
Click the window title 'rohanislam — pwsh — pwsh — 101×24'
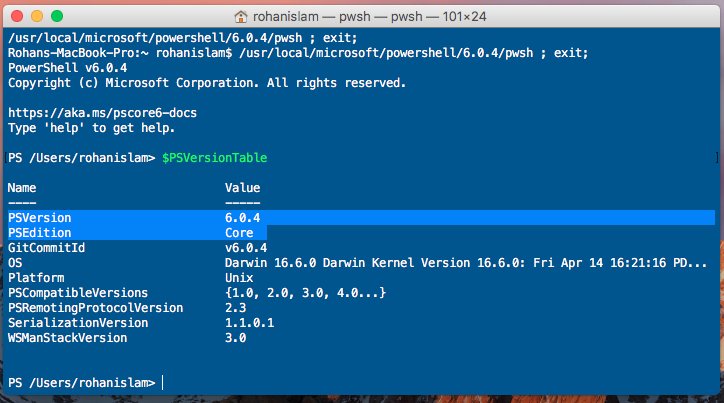pyautogui.click(x=369, y=17)
